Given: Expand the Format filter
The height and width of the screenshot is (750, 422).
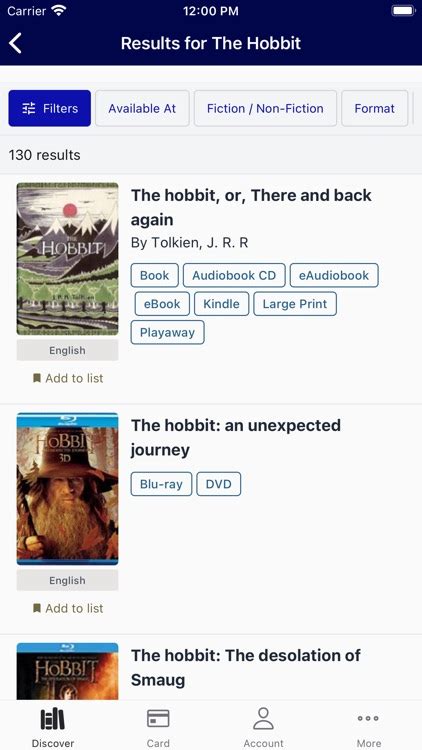Looking at the screenshot, I should point(375,109).
